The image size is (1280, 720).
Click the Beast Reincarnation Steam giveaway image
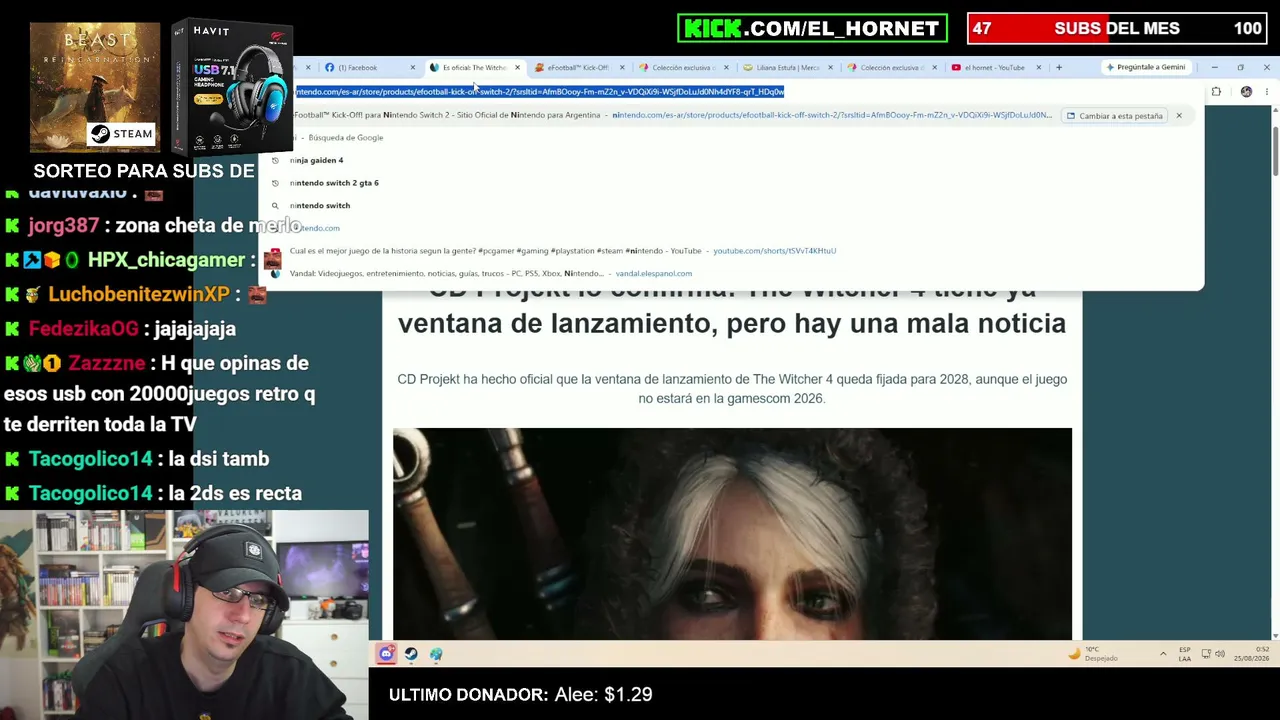click(95, 85)
